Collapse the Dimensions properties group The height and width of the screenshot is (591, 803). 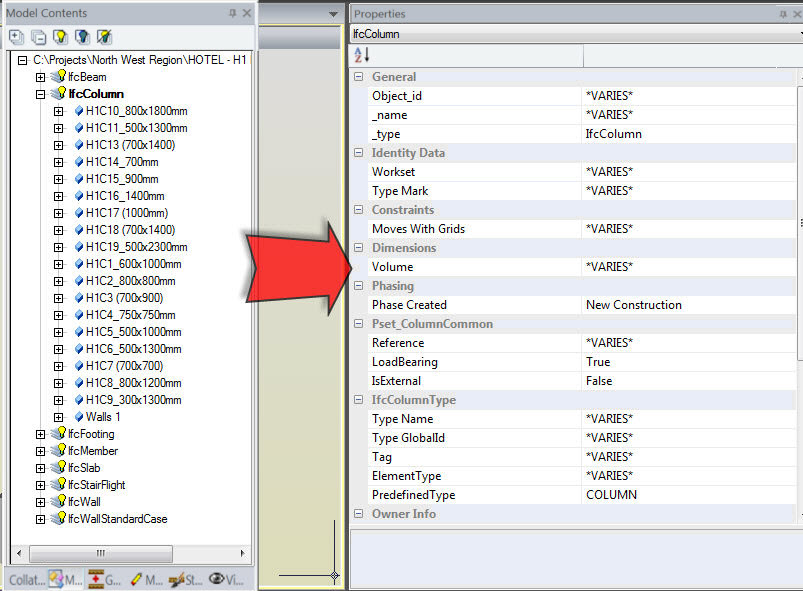tap(358, 248)
